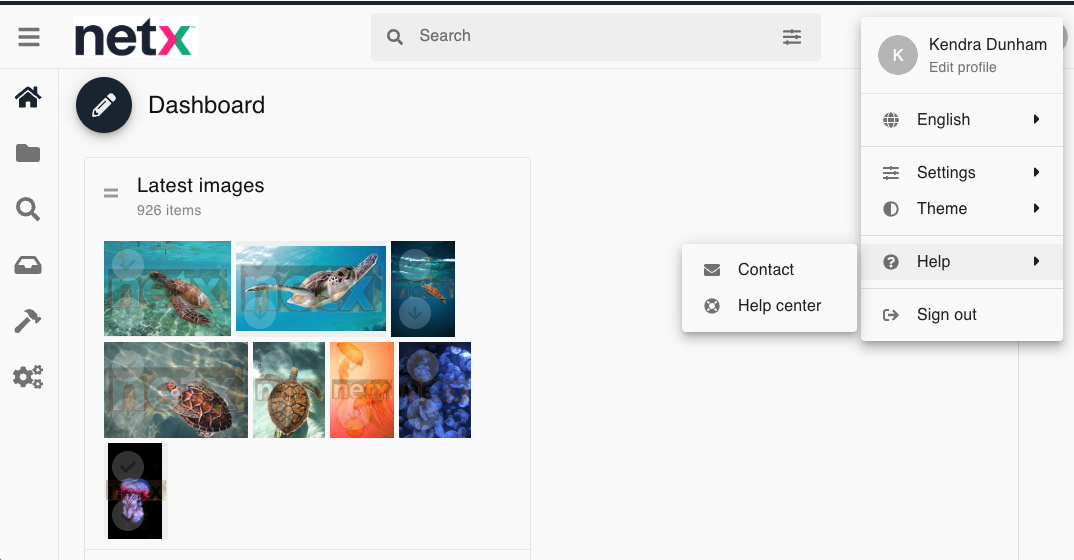Screen dimensions: 1074x560
Task: Click the Latest images widget drag handle
Action: click(111, 193)
